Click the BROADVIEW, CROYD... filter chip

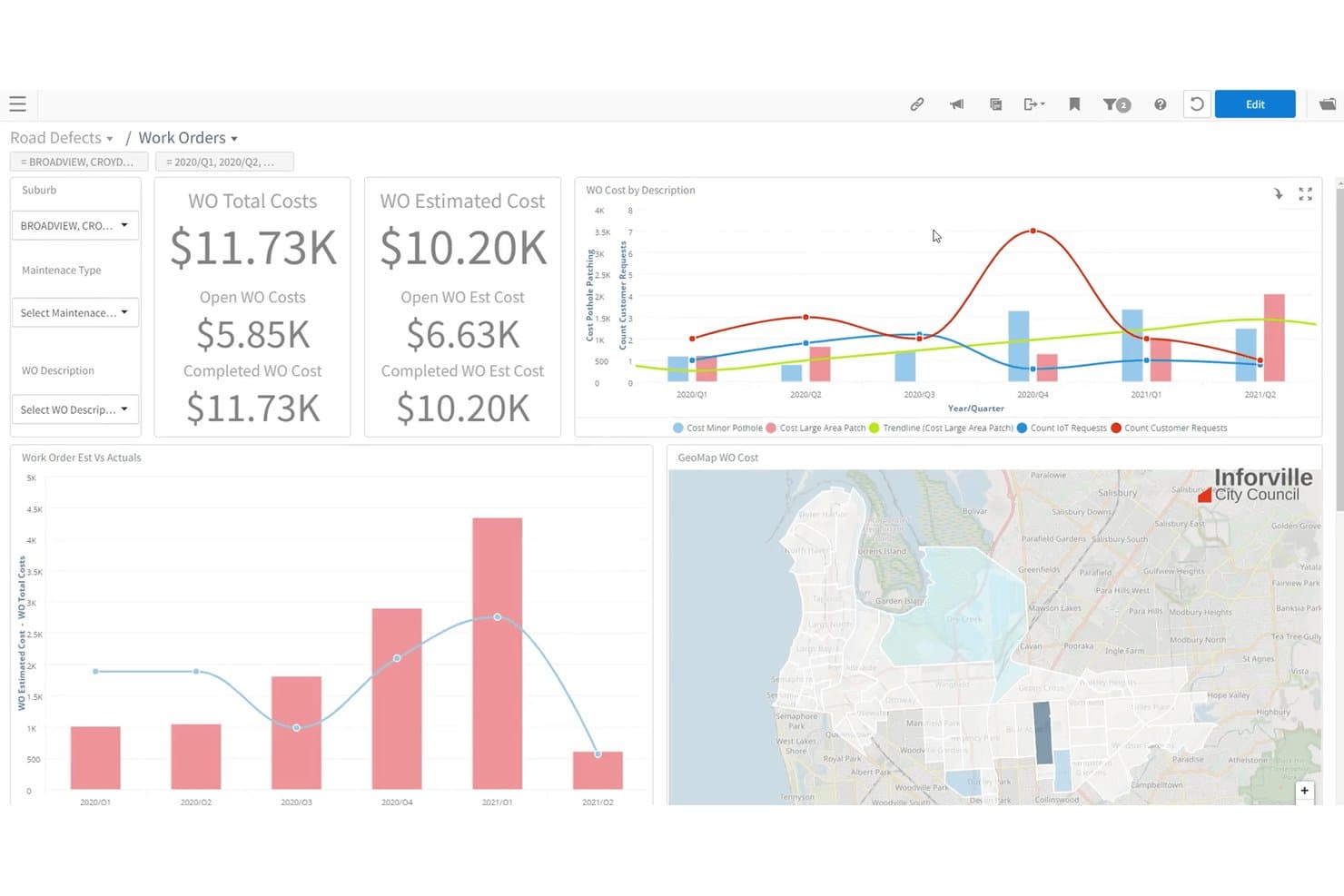[x=77, y=162]
